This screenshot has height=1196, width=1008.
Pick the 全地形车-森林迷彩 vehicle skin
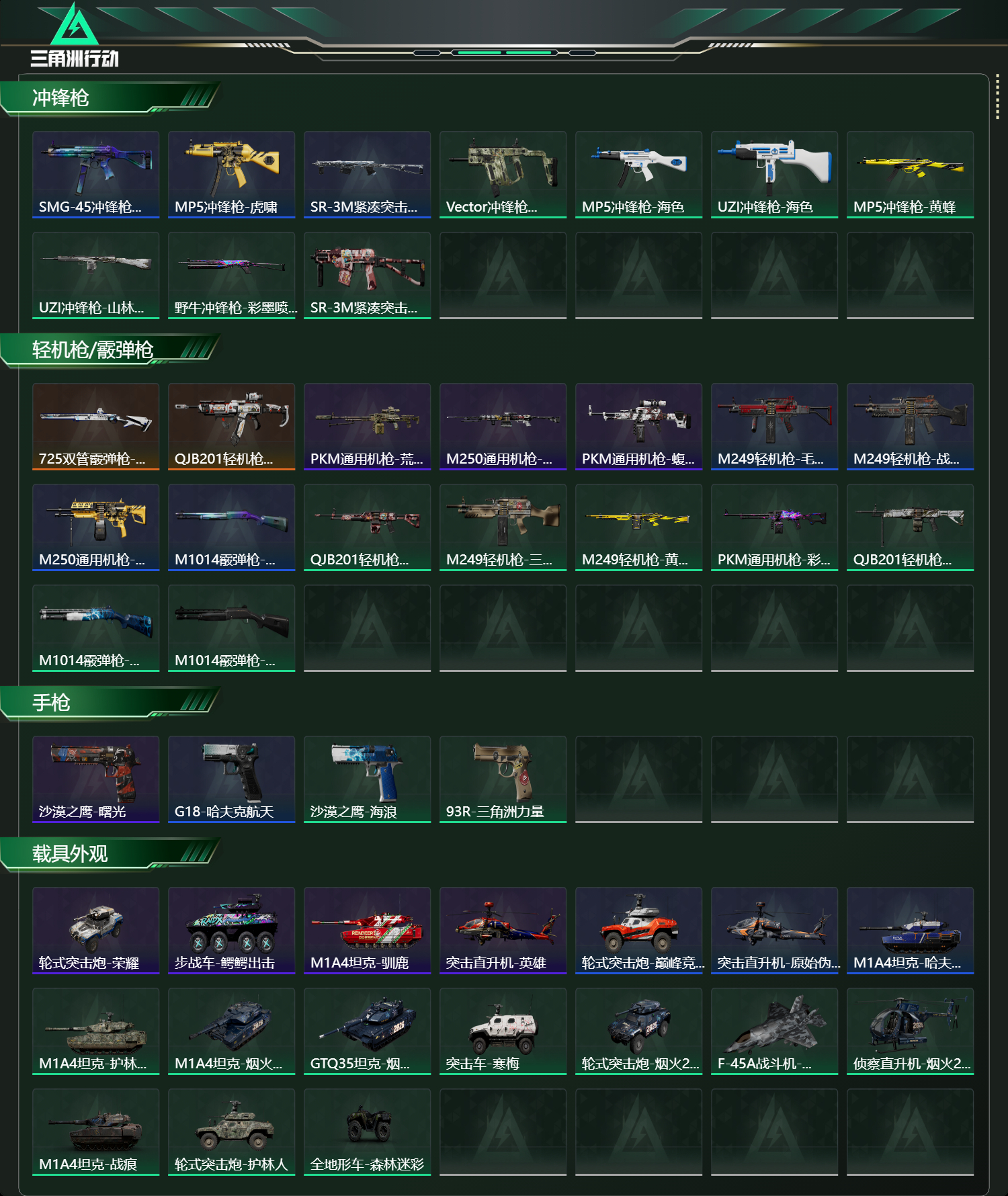(367, 1132)
